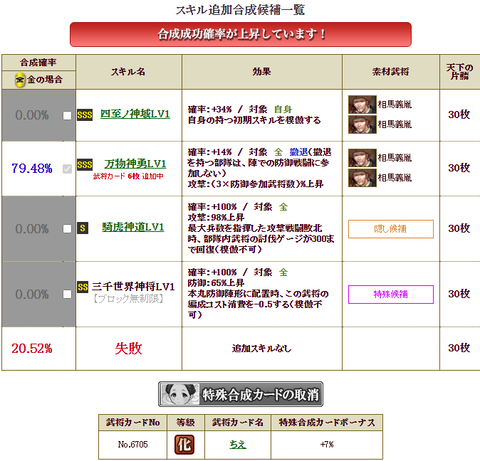This screenshot has width=480, height=461.
Task: Open the 騎虎神道LV1 skill link
Action: 133,227
